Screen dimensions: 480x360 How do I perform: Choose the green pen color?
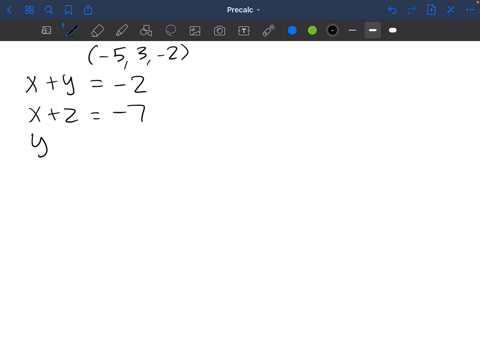[x=312, y=30]
